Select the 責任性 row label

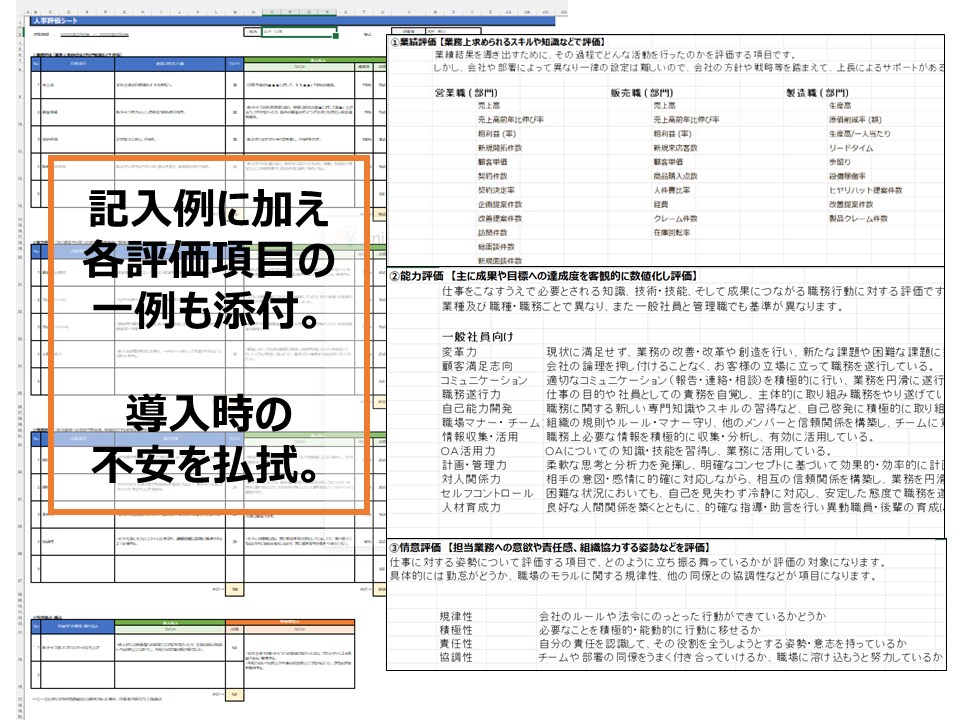(456, 643)
